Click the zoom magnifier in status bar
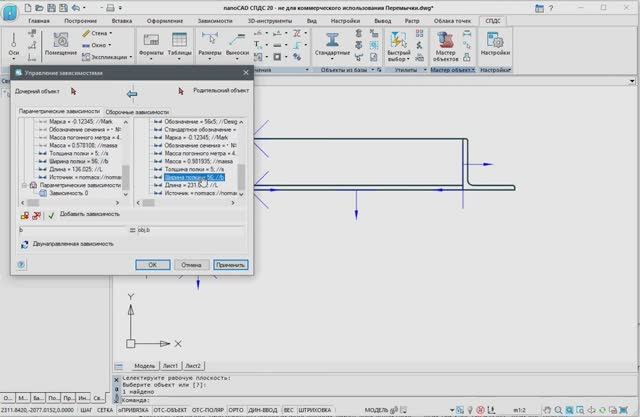640x417 pixels. 558,410
